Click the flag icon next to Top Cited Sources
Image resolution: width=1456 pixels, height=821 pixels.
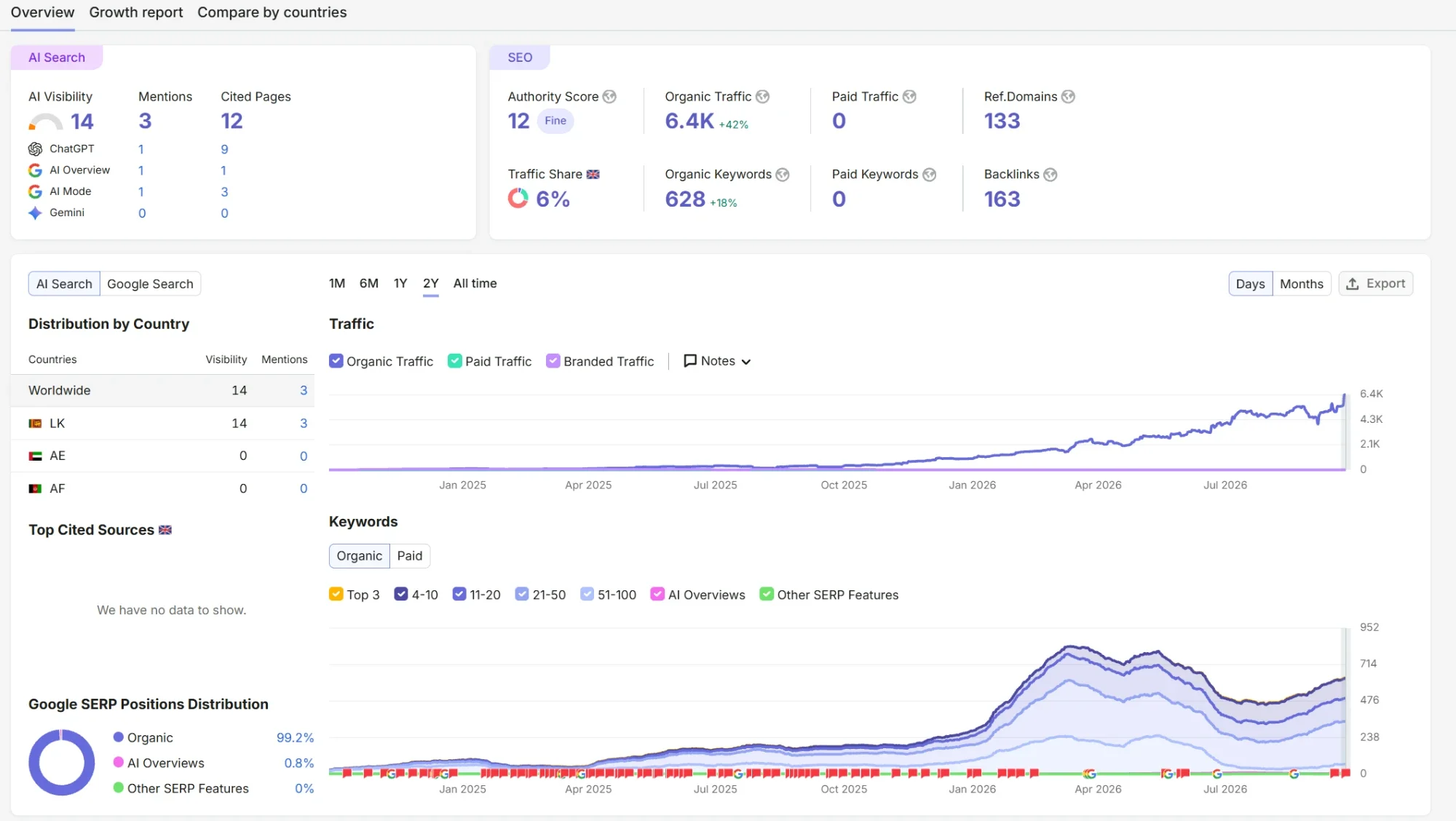coord(165,530)
